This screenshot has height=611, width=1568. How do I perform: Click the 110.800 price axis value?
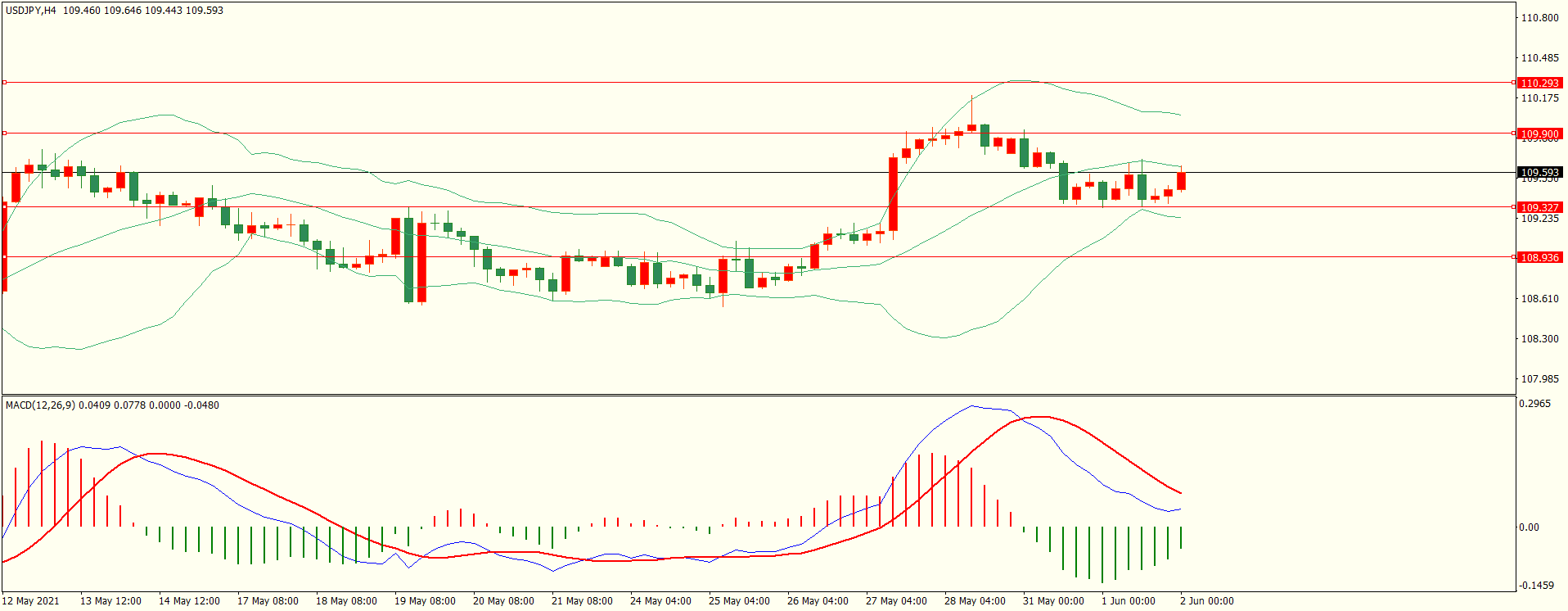click(x=1539, y=18)
